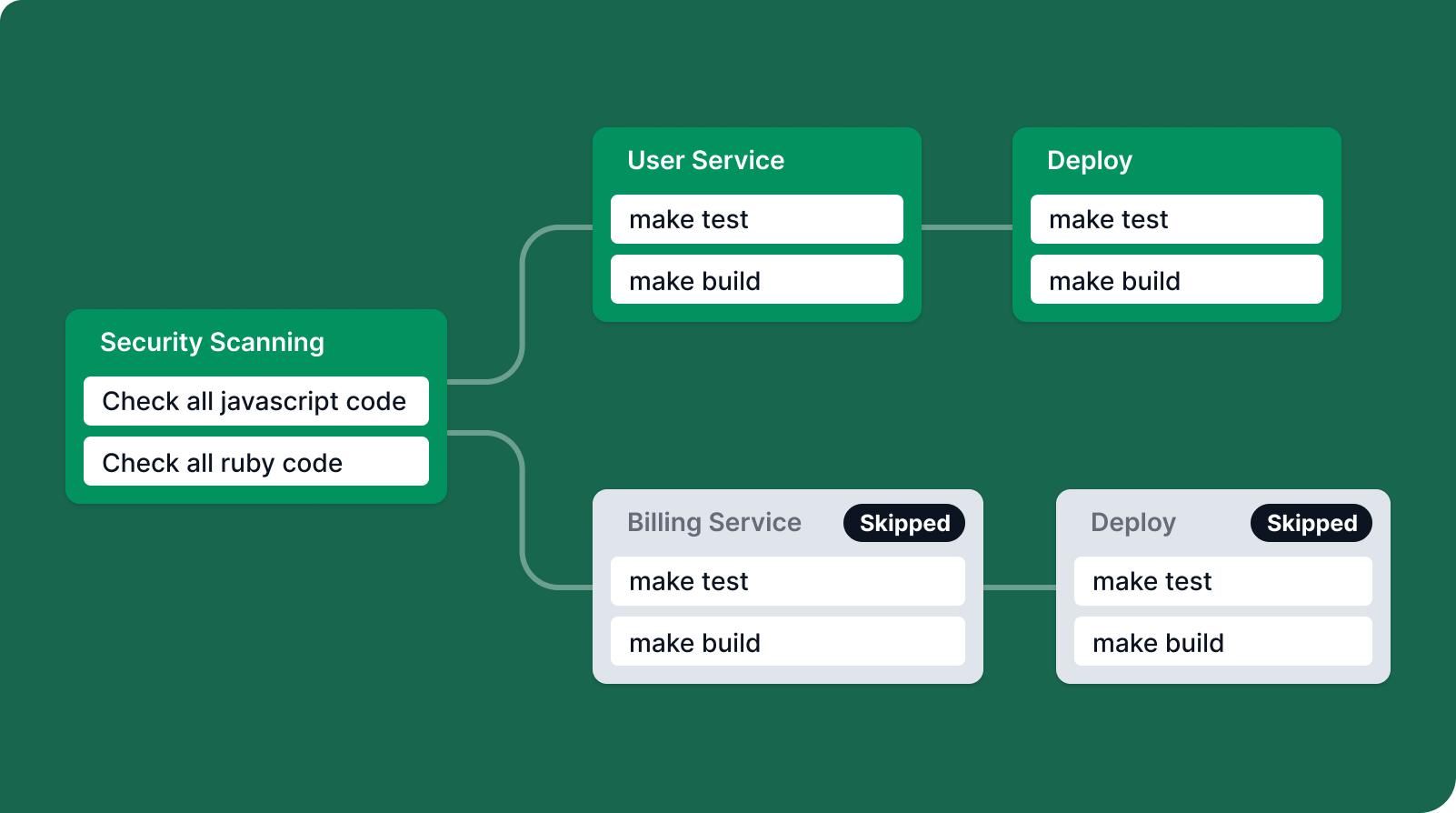This screenshot has height=813, width=1456.
Task: Click the Skipped badge on Billing Service
Action: pyautogui.click(x=904, y=523)
